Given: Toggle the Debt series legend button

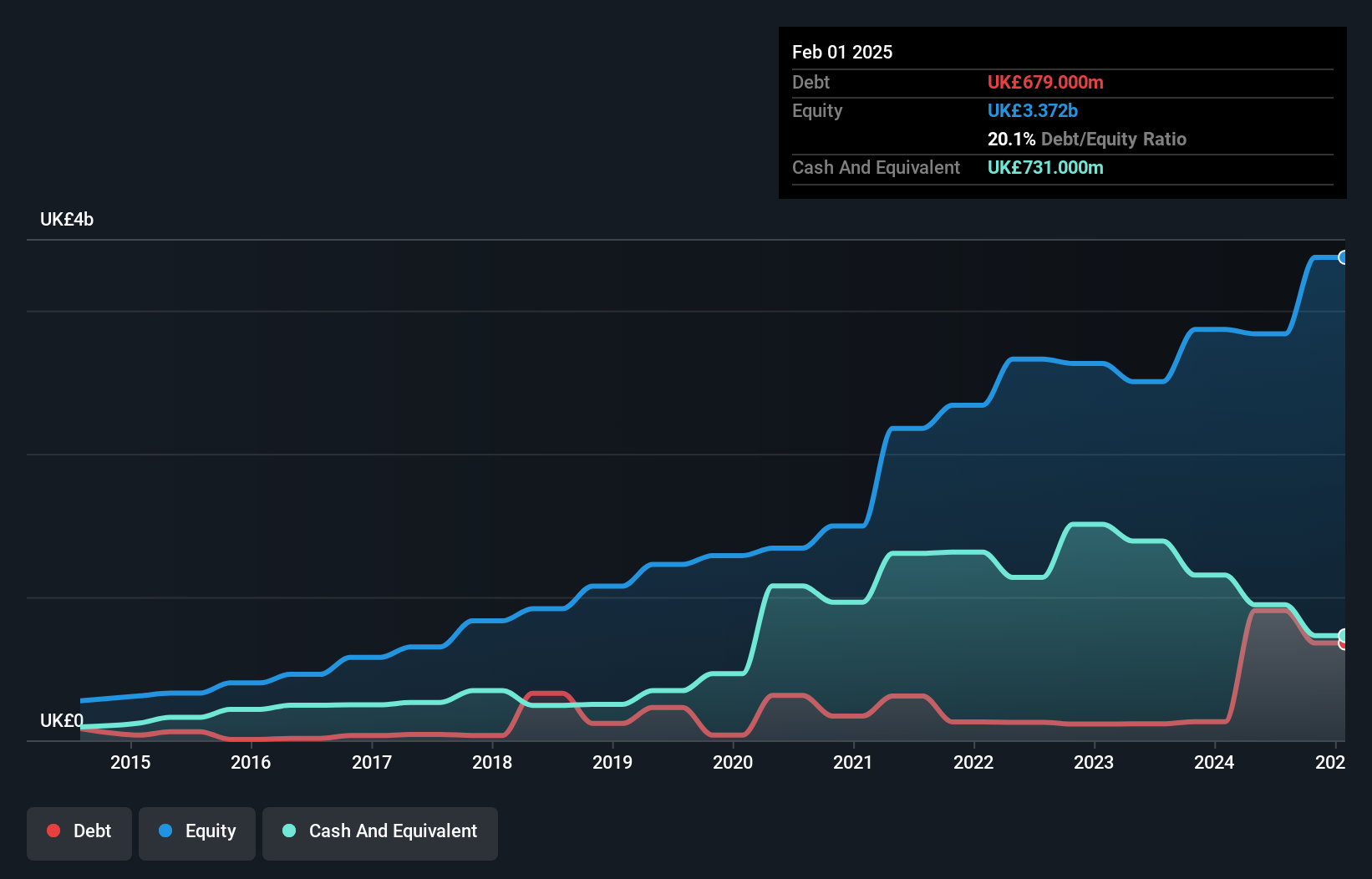Looking at the screenshot, I should point(79,833).
